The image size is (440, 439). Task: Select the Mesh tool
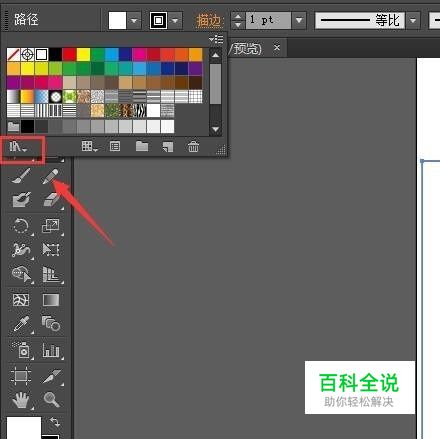[x=21, y=300]
